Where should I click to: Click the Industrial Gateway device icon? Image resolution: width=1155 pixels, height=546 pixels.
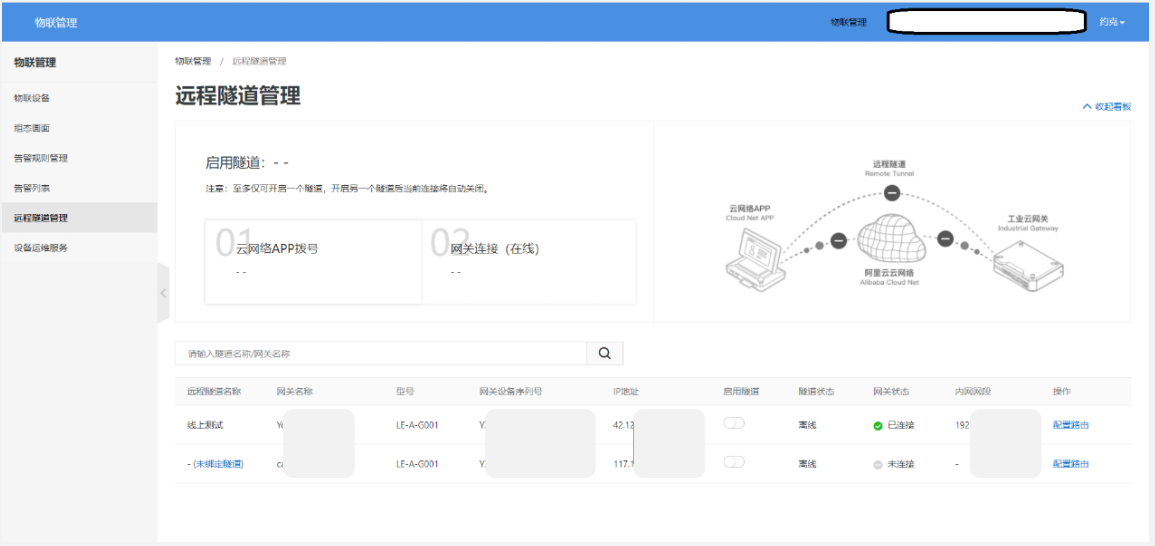point(1027,265)
